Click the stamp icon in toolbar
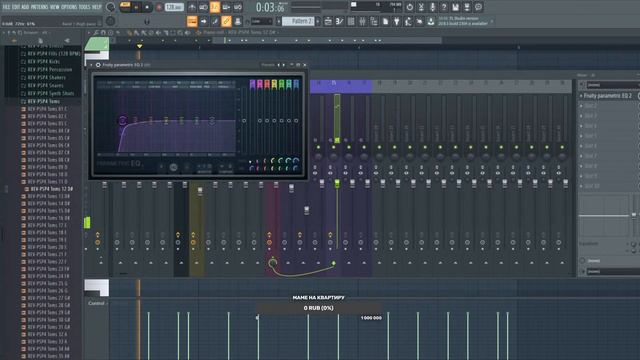 [238, 21]
